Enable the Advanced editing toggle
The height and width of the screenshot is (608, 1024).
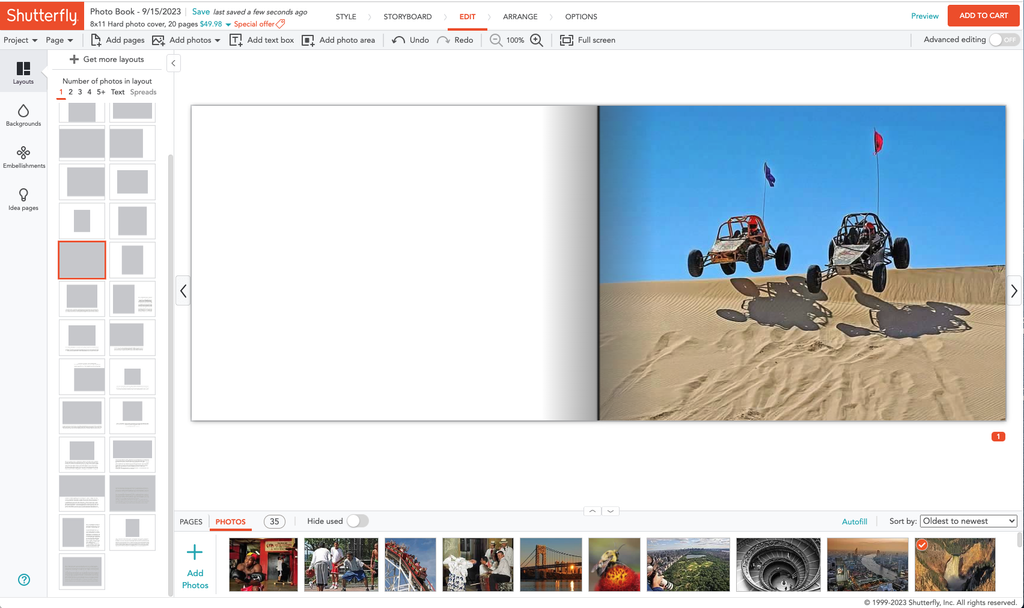point(1004,40)
